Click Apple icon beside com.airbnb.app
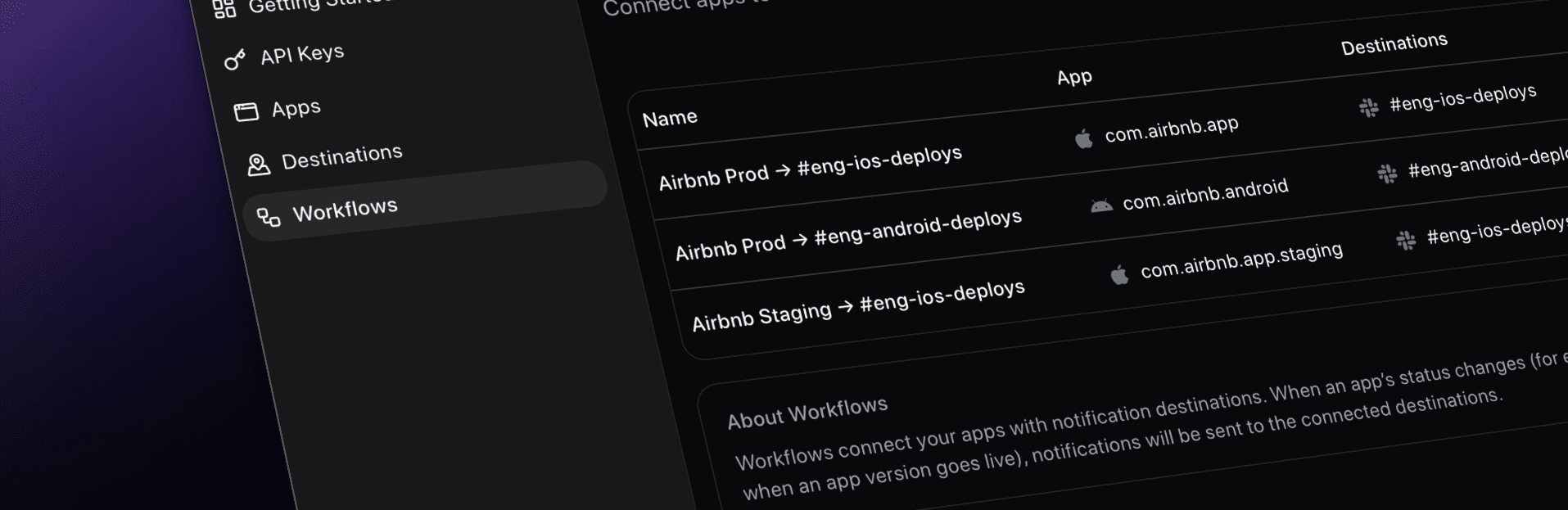Viewport: 1568px width, 510px height. click(x=1084, y=139)
